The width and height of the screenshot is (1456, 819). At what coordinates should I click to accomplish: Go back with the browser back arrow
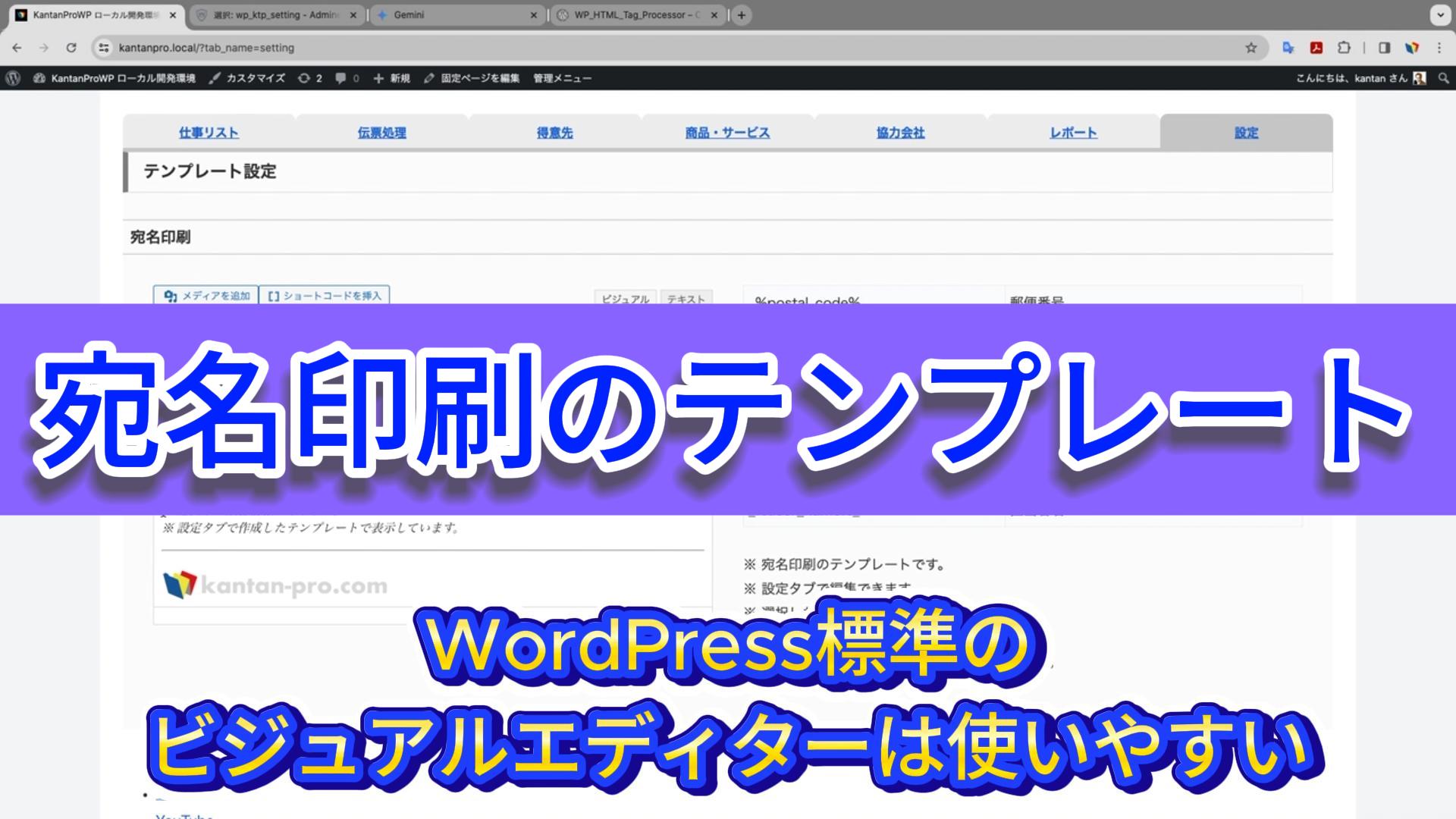pyautogui.click(x=17, y=48)
